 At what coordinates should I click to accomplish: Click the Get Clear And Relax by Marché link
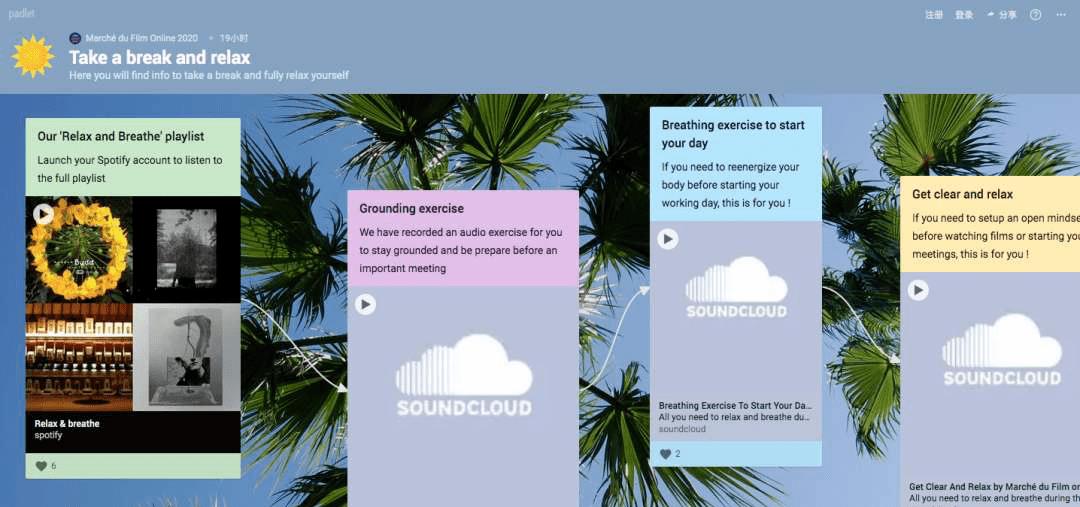point(994,486)
